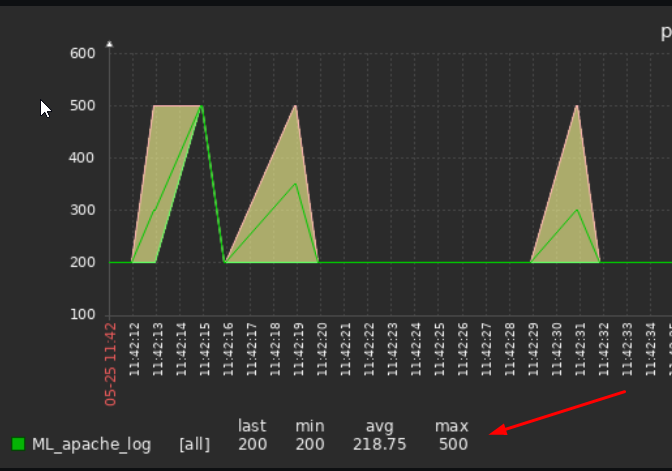This screenshot has height=471, width=672.
Task: Click the 600 y-axis label
Action: (x=82, y=54)
